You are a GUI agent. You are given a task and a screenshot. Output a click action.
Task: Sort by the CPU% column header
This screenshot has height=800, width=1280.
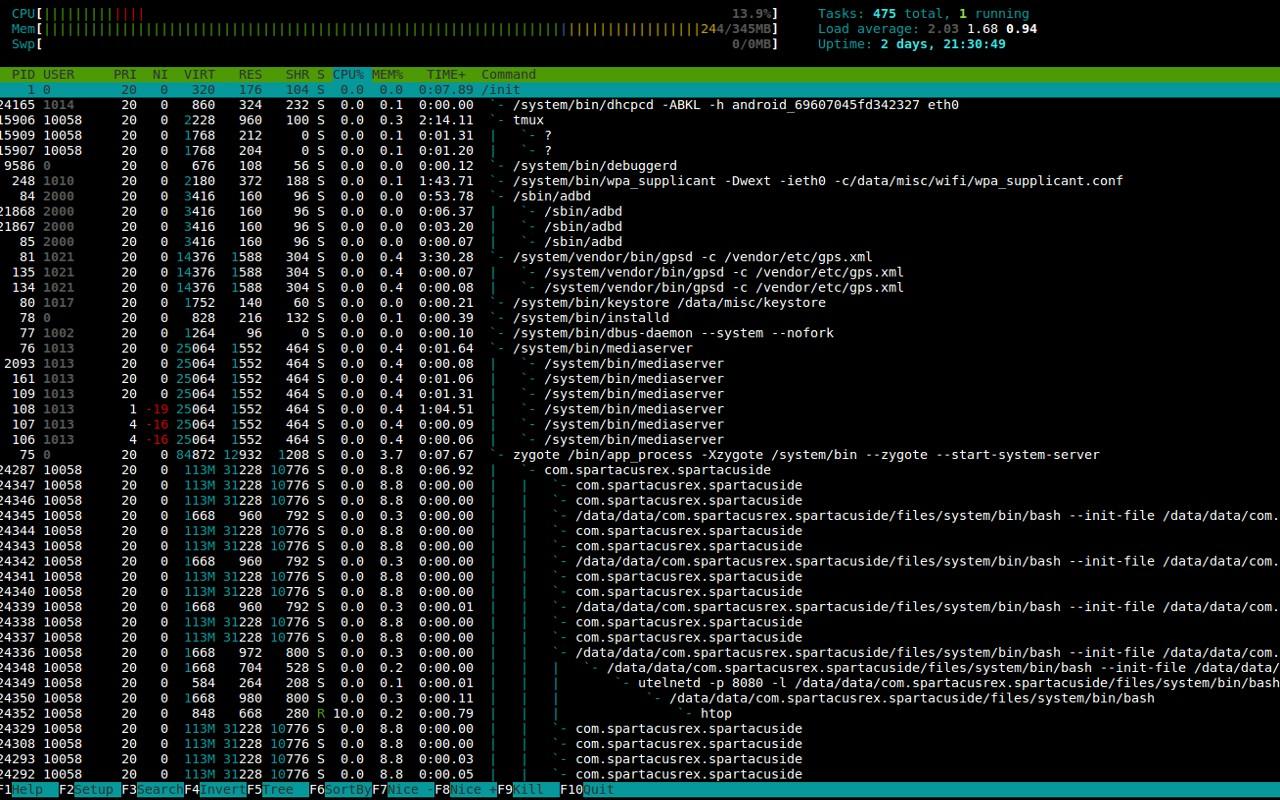[x=348, y=75]
